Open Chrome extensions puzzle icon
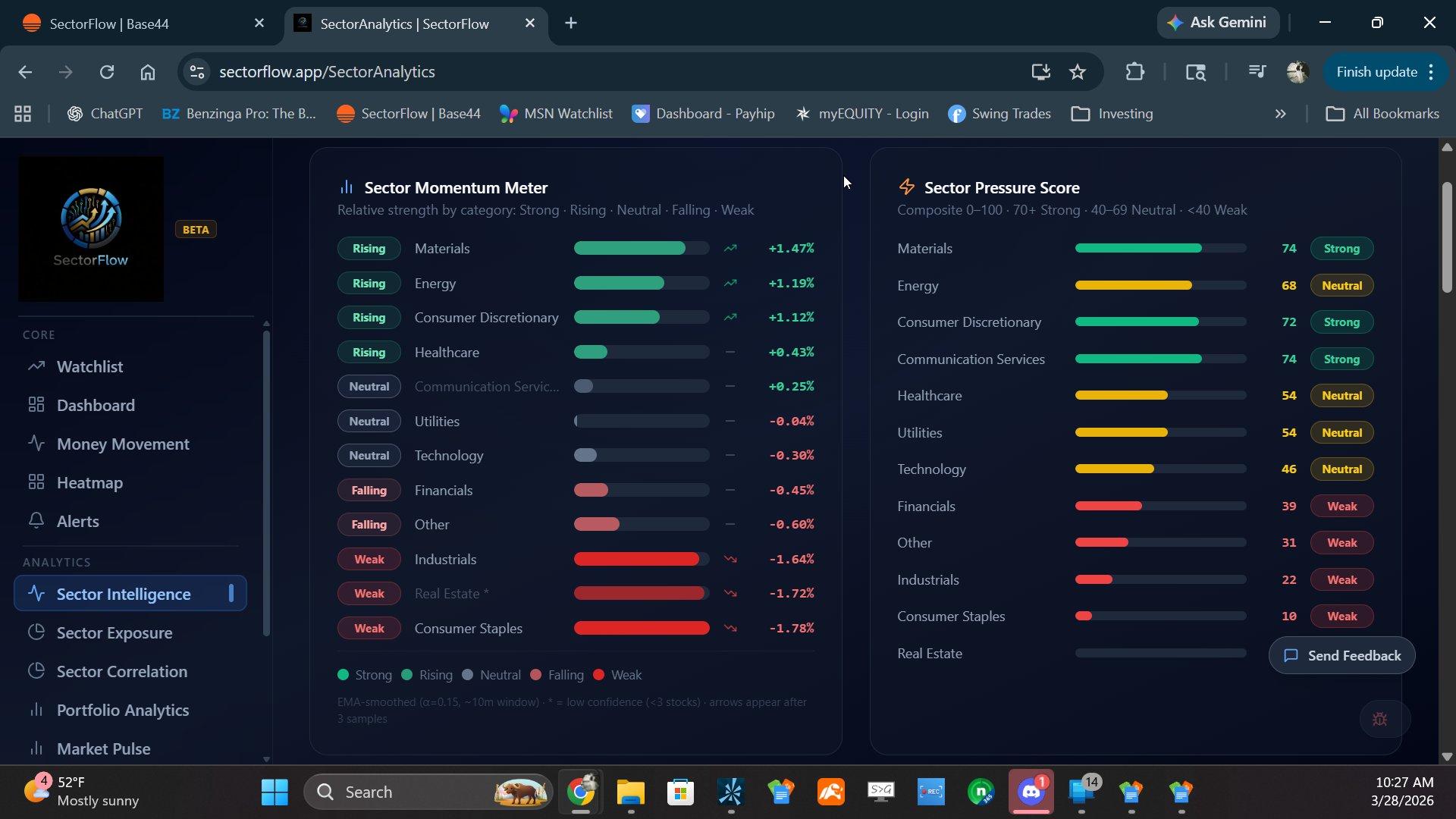This screenshot has height=819, width=1456. 1134,72
